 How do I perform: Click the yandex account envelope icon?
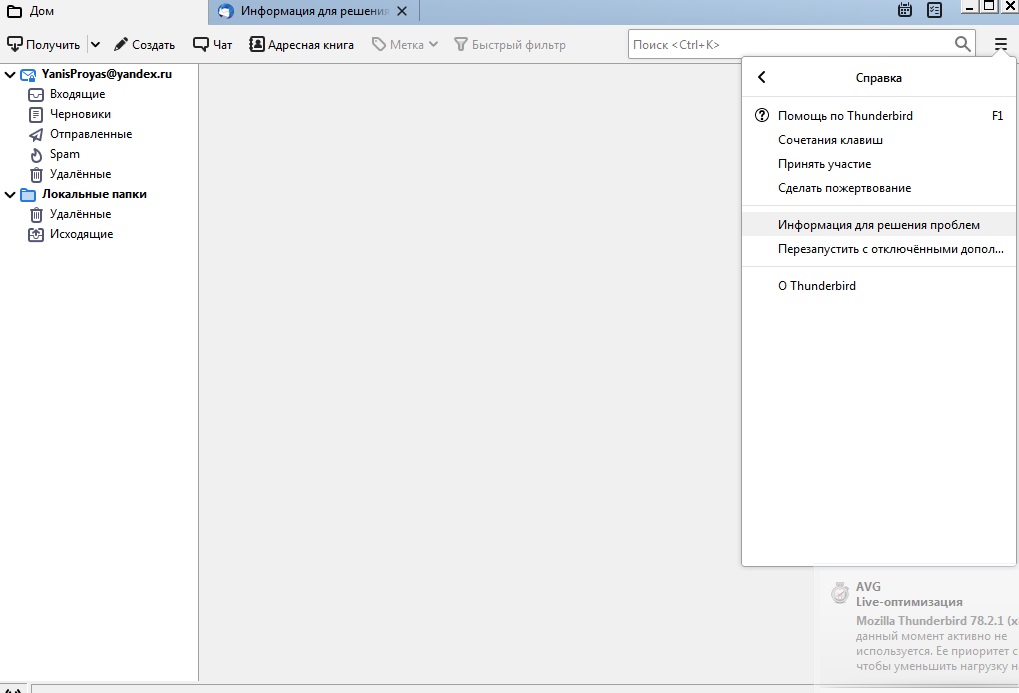(28, 75)
